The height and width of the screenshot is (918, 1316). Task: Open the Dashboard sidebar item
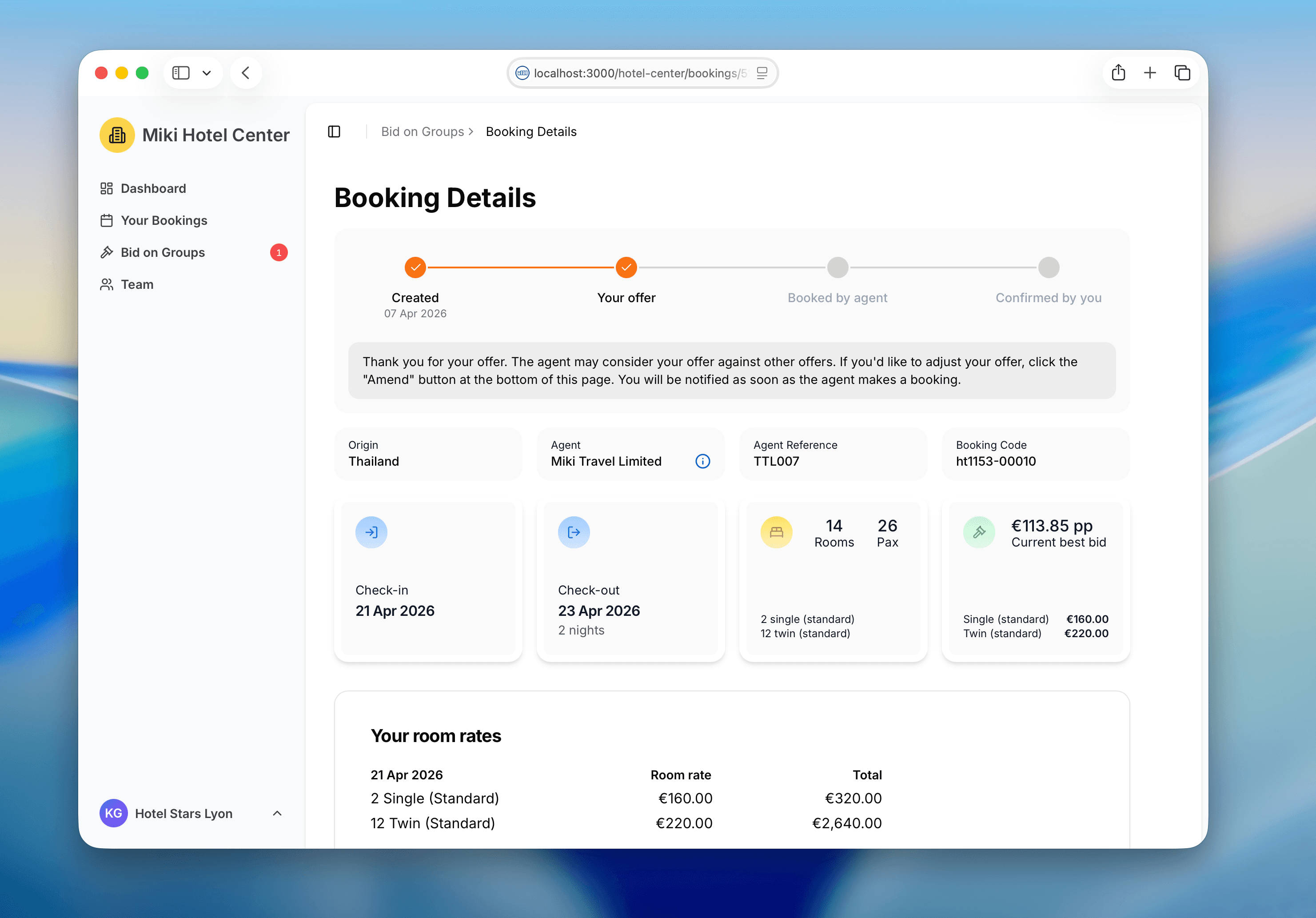pyautogui.click(x=194, y=189)
